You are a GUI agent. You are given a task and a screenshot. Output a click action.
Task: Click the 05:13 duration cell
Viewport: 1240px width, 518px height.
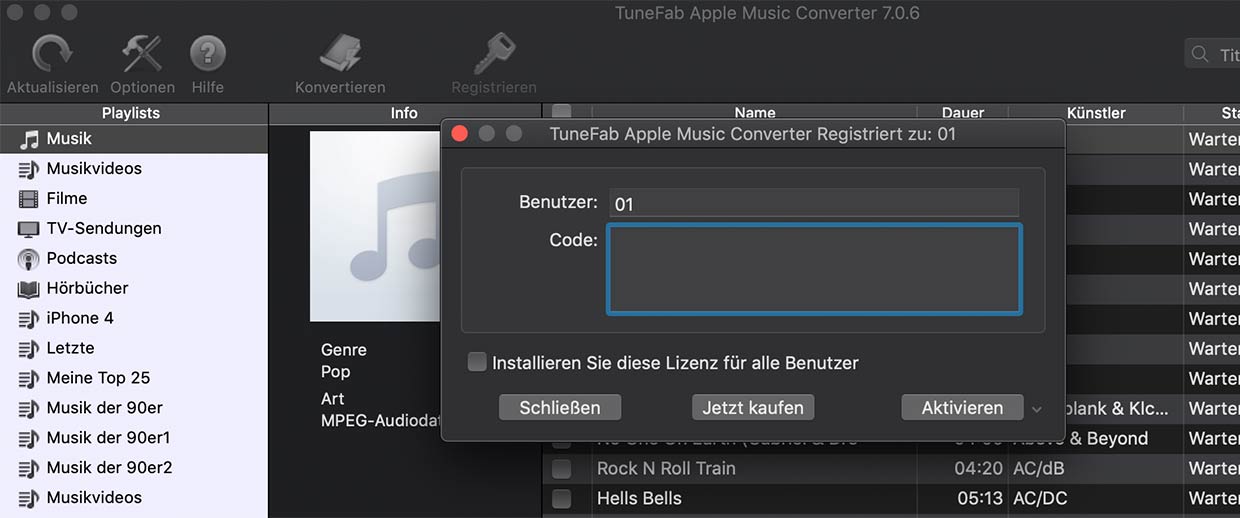[x=978, y=498]
